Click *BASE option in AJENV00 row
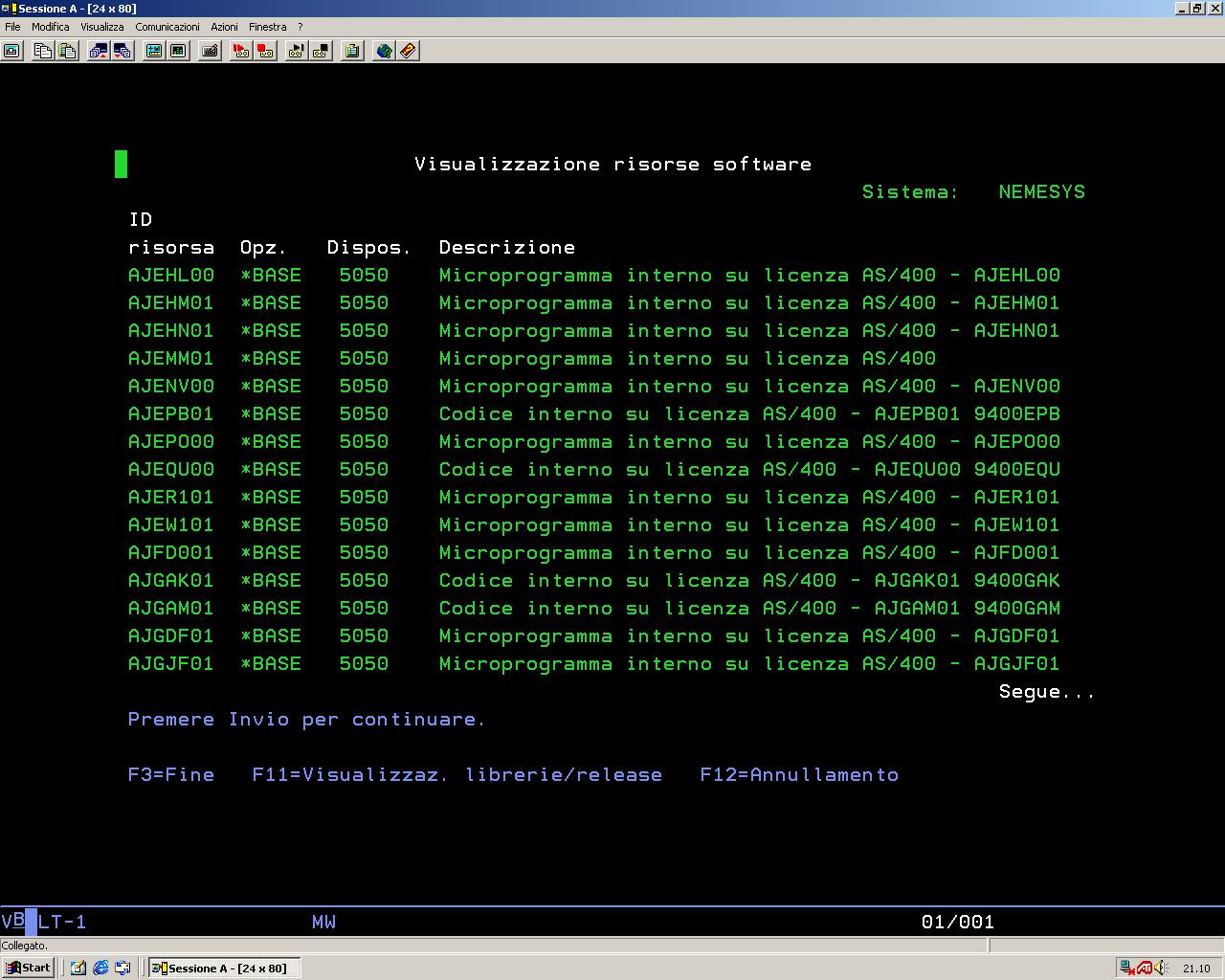Image resolution: width=1225 pixels, height=980 pixels. point(271,386)
